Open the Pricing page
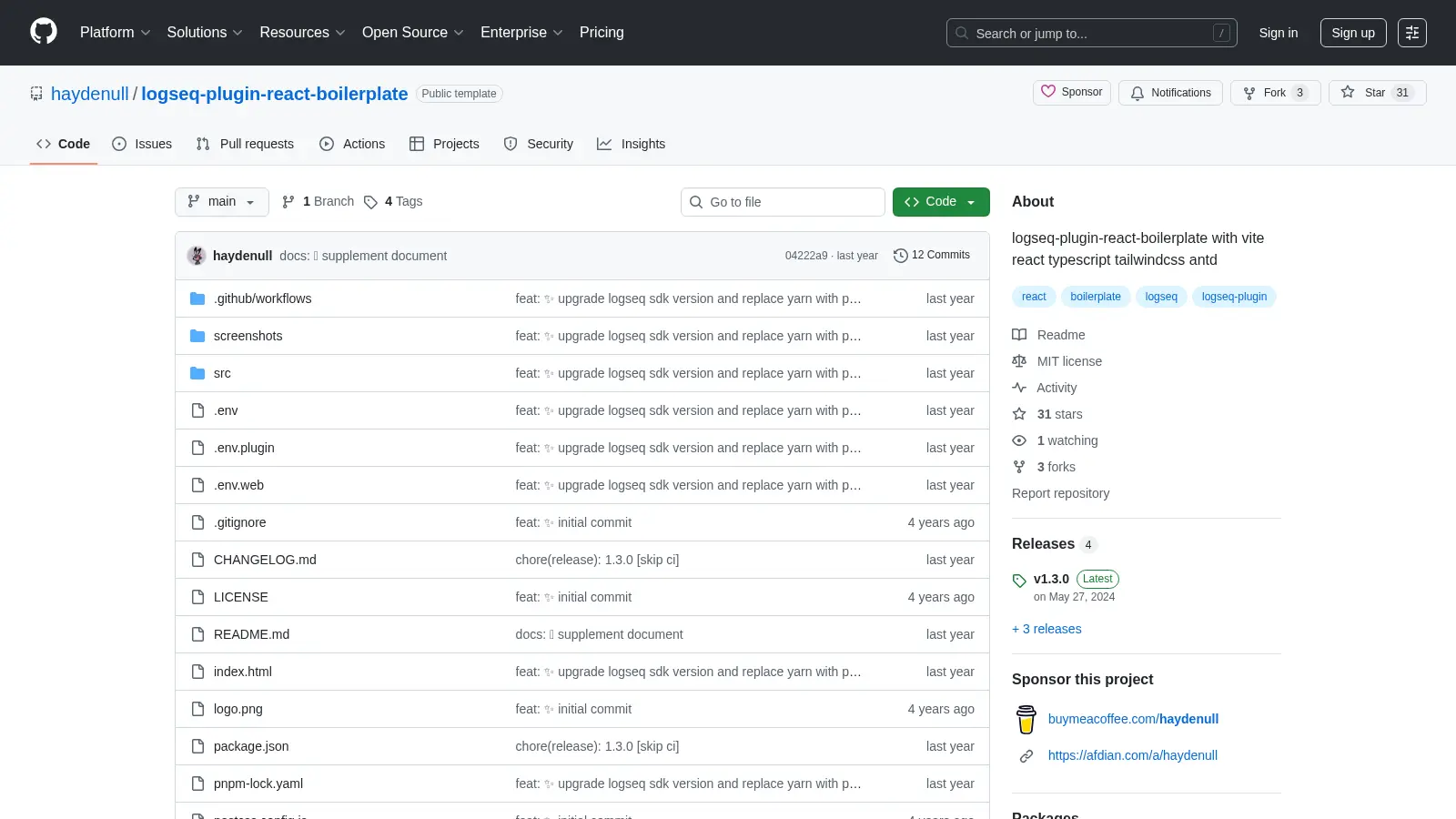 pos(602,33)
